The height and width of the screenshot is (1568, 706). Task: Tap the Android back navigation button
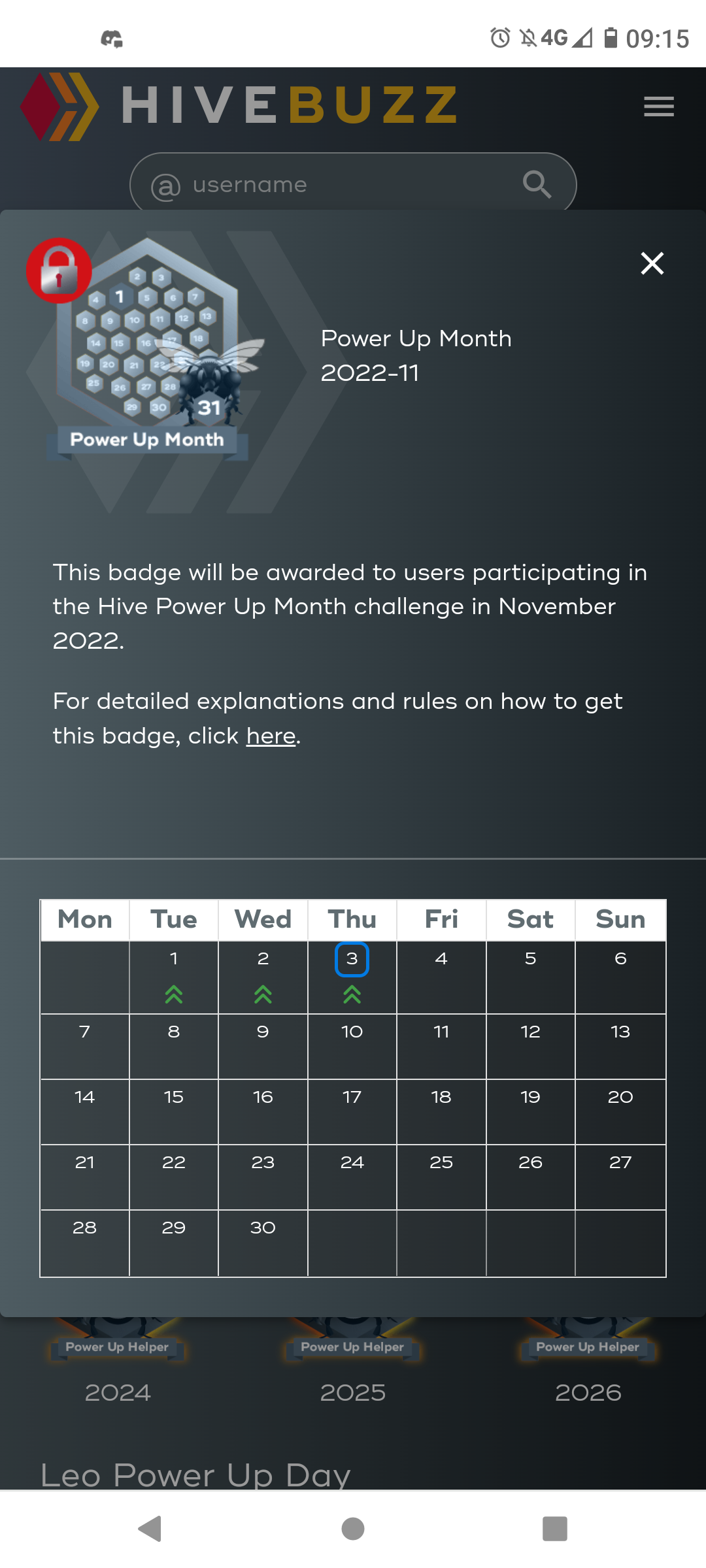(150, 1529)
